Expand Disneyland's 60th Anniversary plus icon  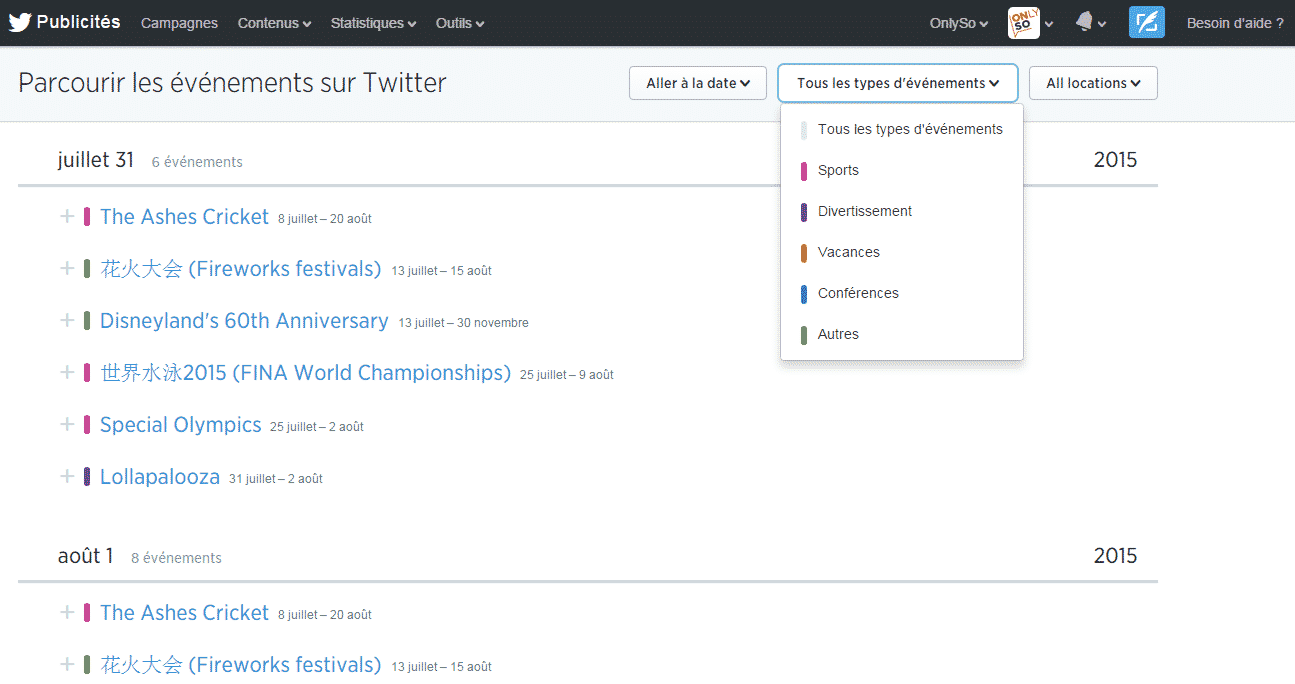(x=67, y=320)
